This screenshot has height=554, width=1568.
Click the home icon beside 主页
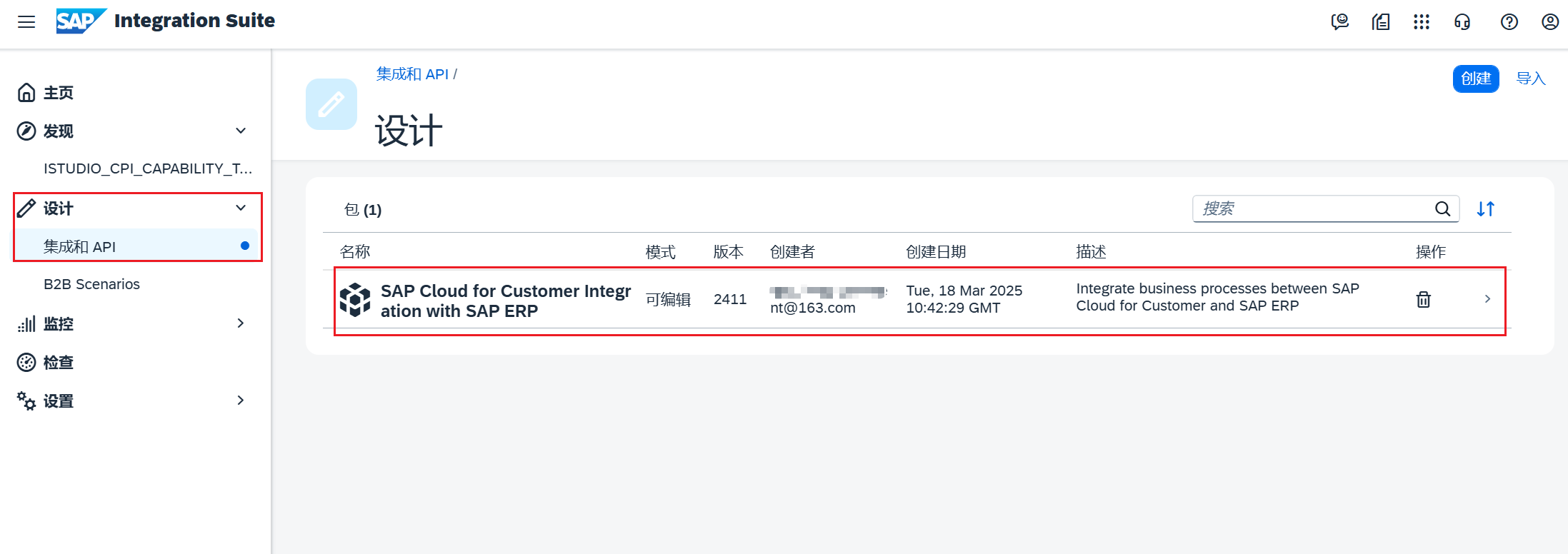point(26,93)
